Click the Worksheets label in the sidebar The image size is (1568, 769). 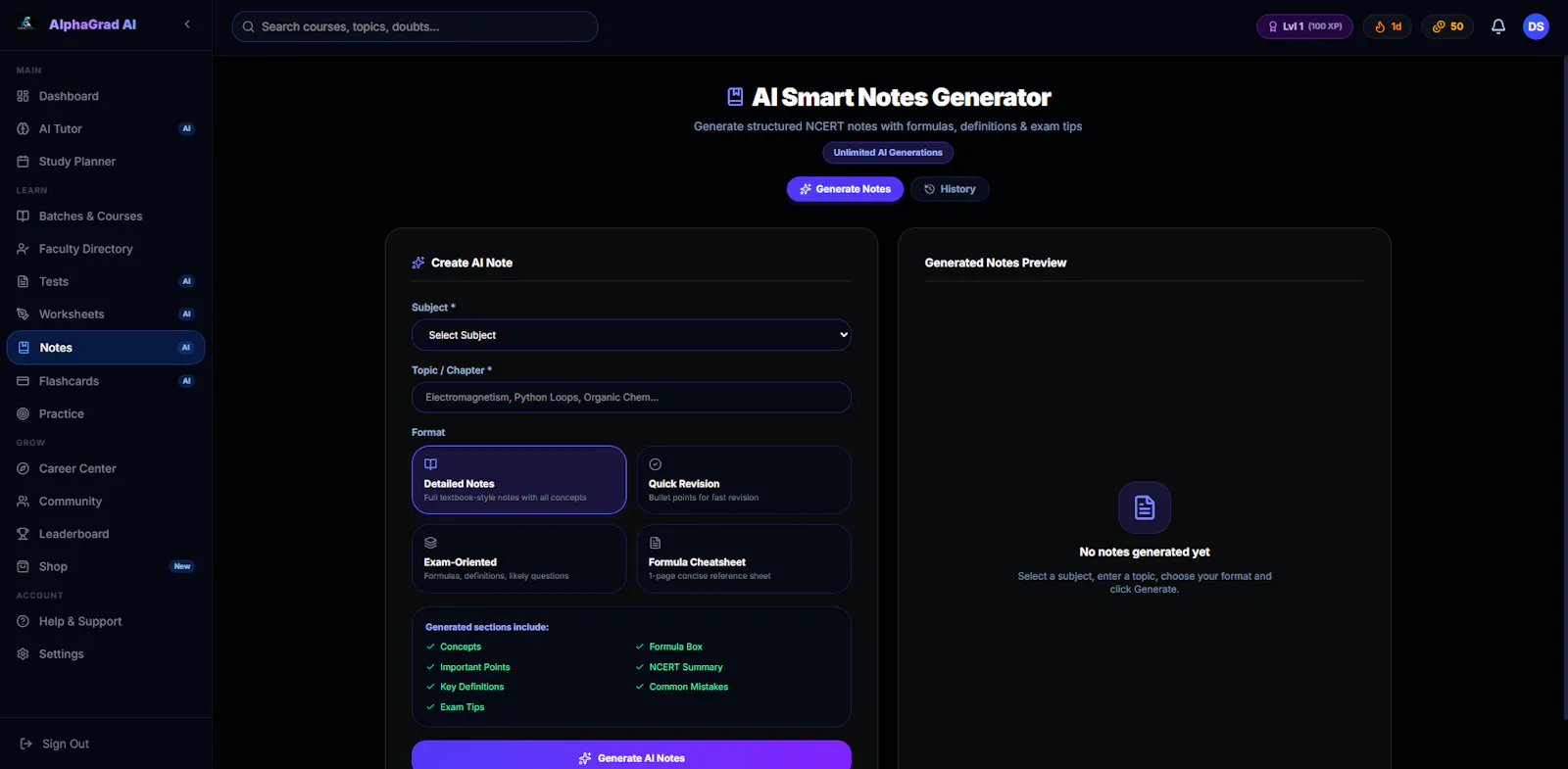click(x=72, y=314)
